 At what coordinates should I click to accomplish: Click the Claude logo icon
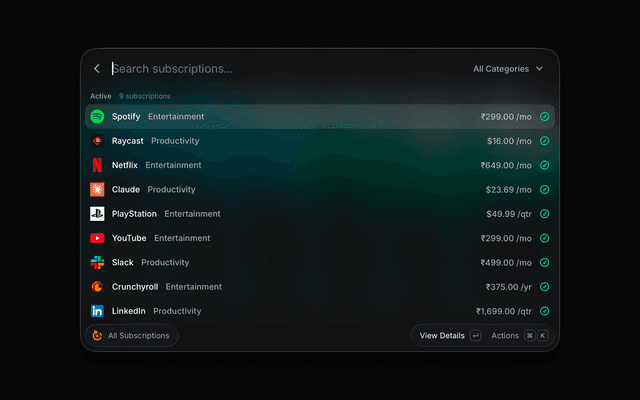[97, 189]
